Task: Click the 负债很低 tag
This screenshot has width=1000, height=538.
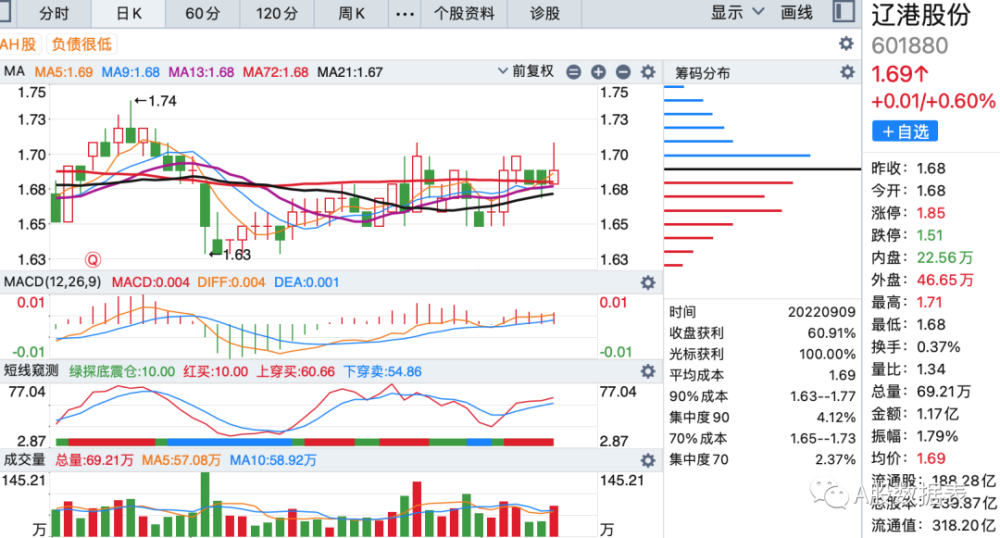Action: [82, 44]
